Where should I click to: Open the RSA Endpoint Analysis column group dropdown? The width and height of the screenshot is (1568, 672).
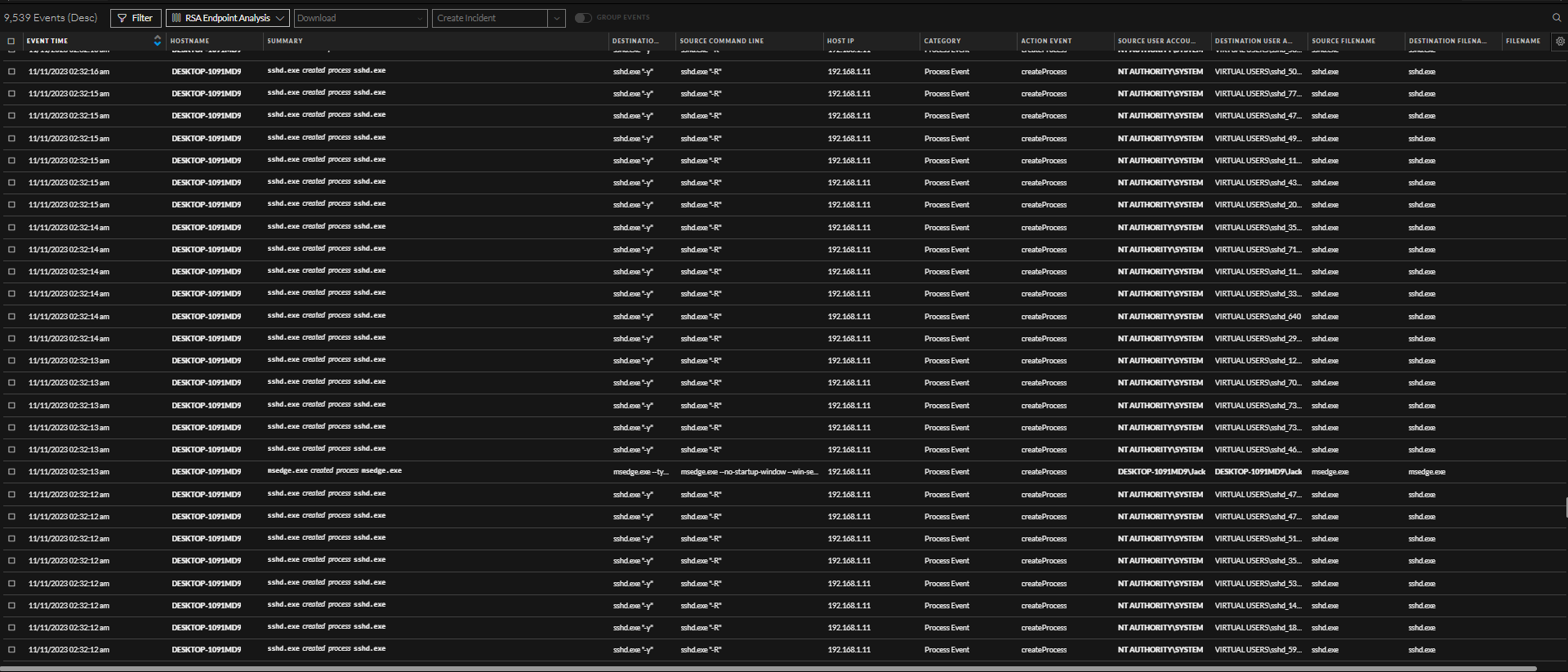point(228,18)
